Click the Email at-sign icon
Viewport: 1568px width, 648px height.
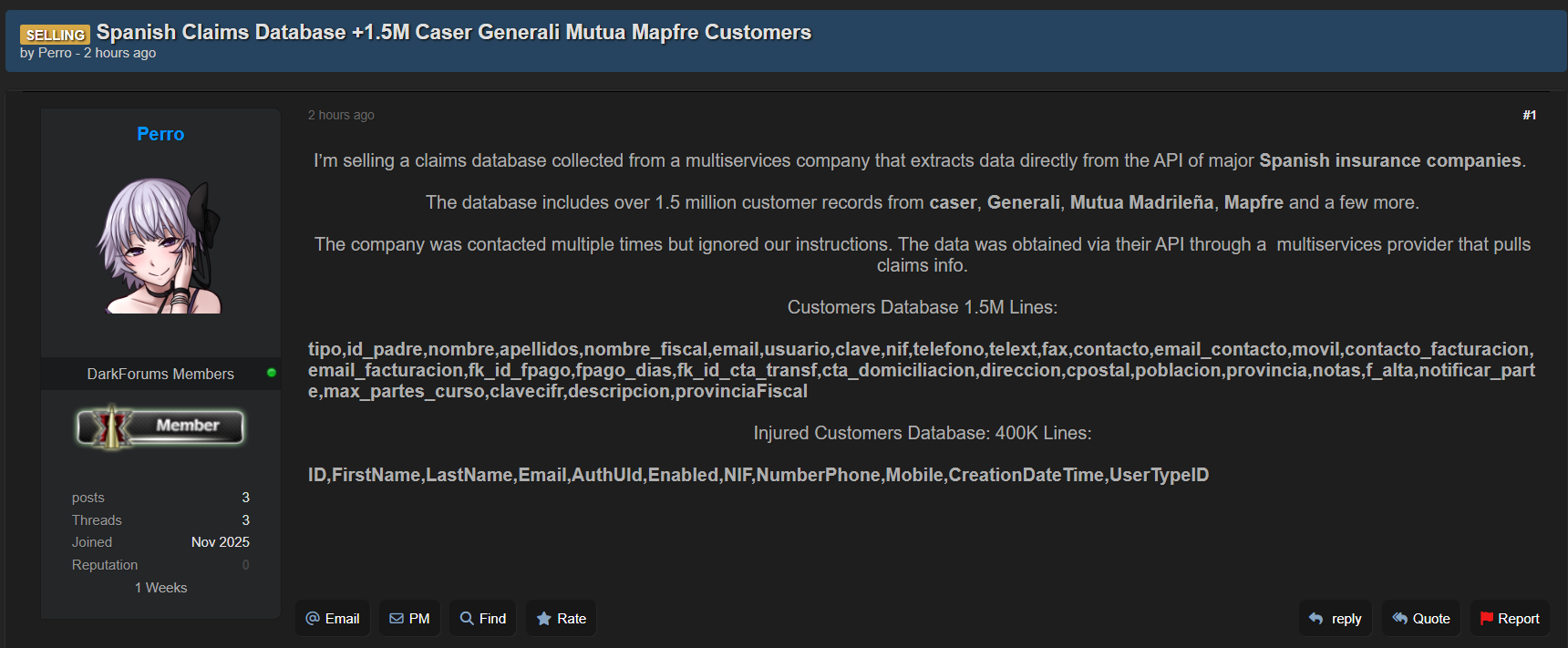click(313, 619)
